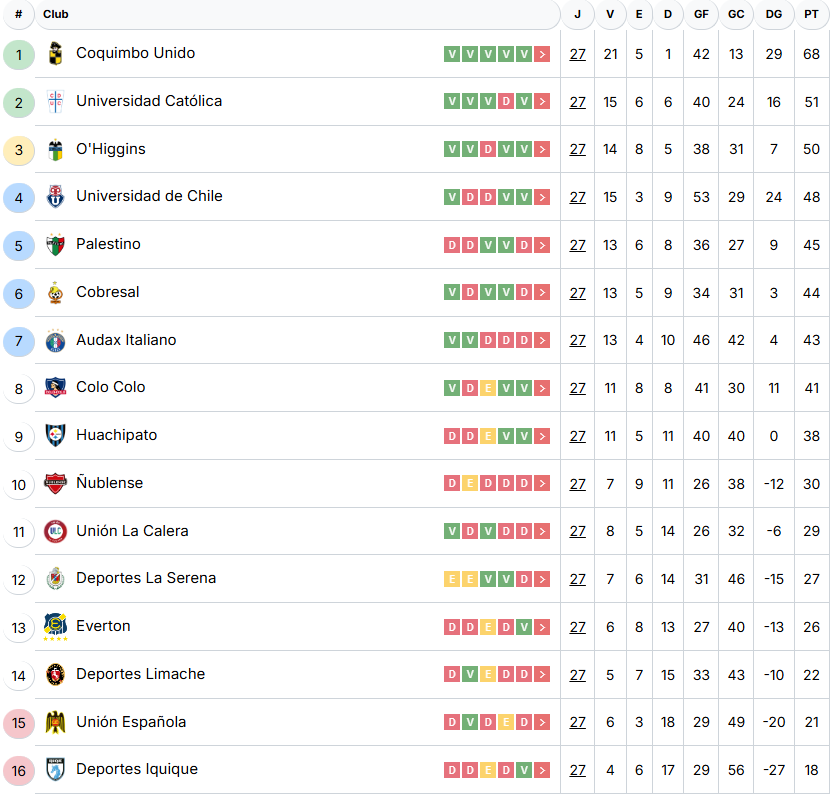Viewport: 835px width, 797px height.
Task: Click the O'Higgins club crest
Action: point(55,150)
